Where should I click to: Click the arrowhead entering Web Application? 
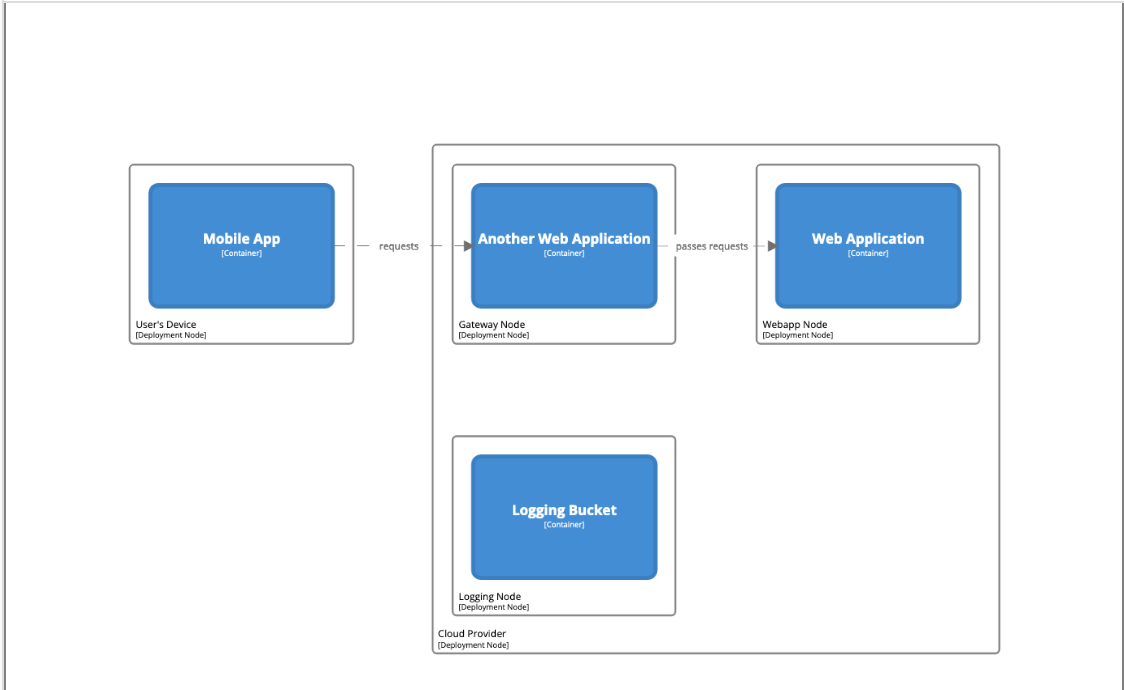[770, 246]
